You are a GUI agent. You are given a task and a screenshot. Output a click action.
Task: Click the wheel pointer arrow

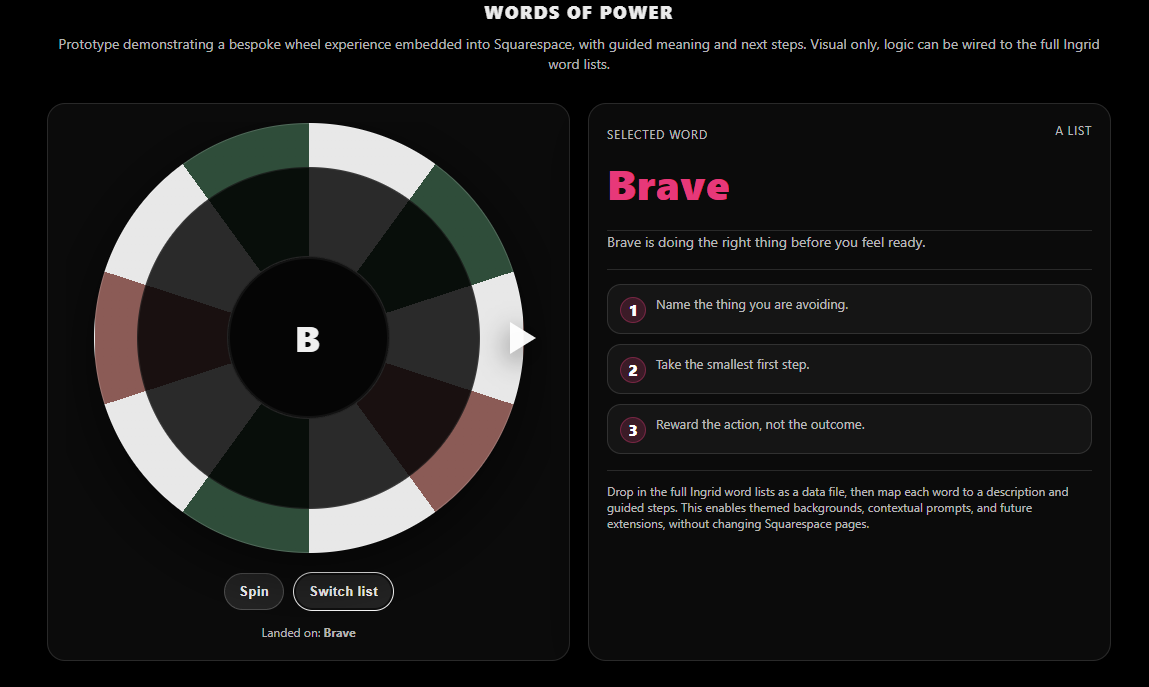point(522,338)
